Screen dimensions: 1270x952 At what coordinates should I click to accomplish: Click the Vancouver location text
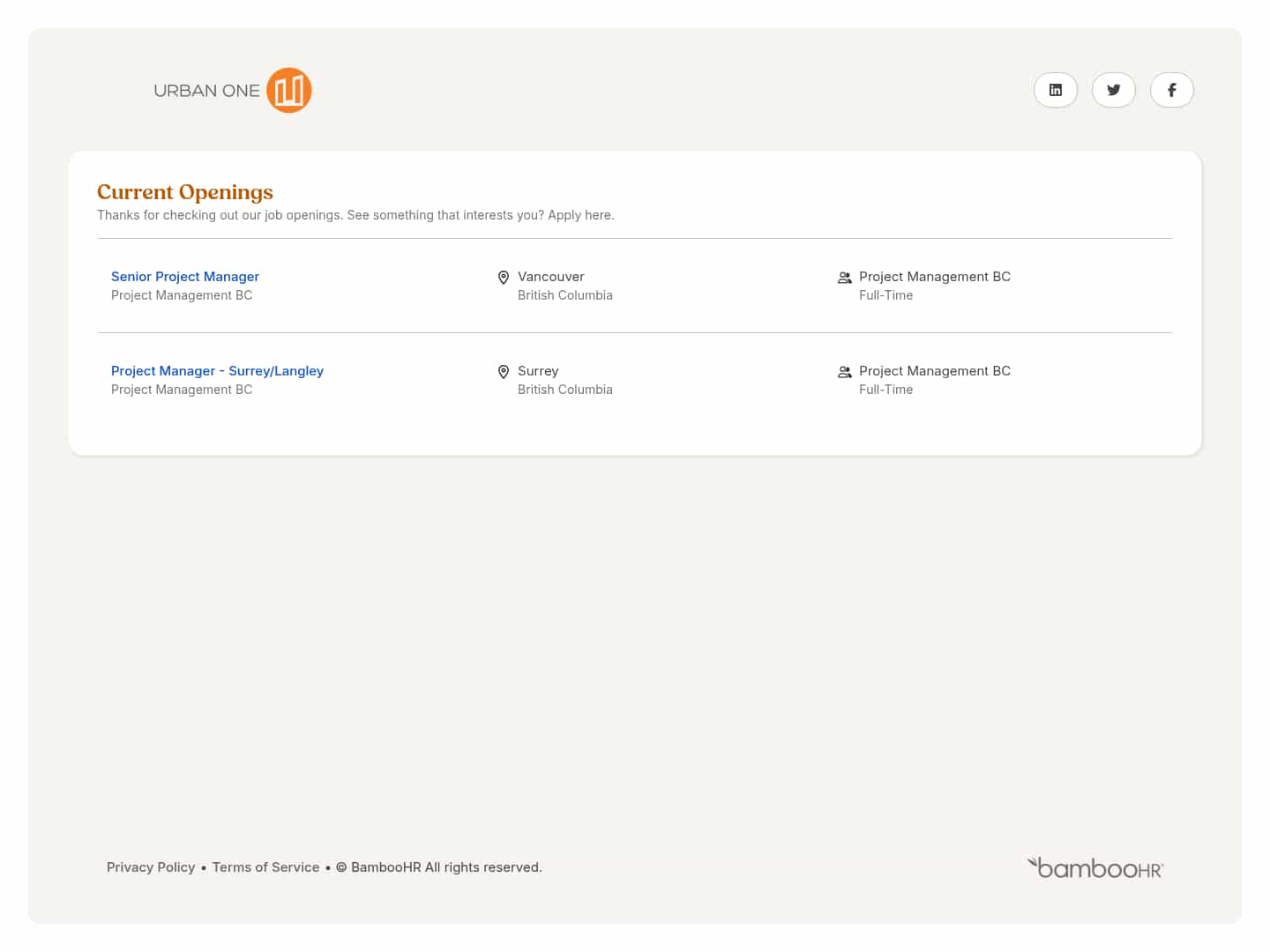[x=550, y=277]
